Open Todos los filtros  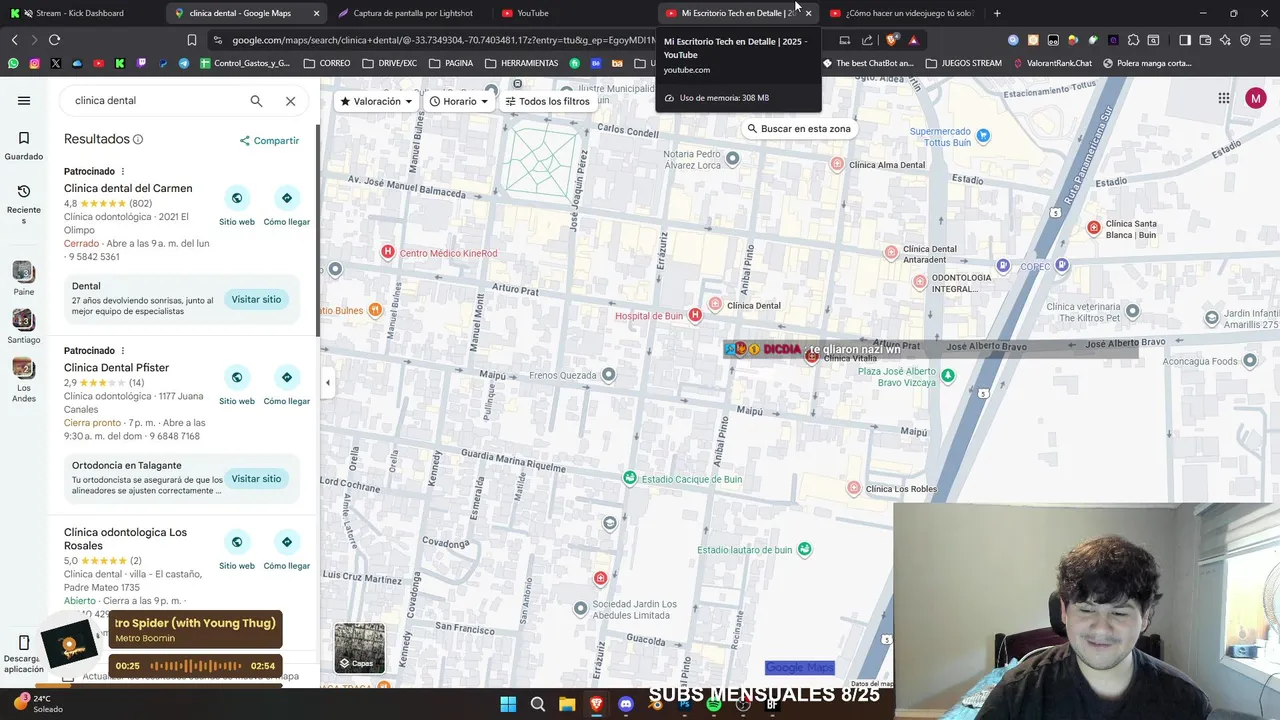point(547,101)
